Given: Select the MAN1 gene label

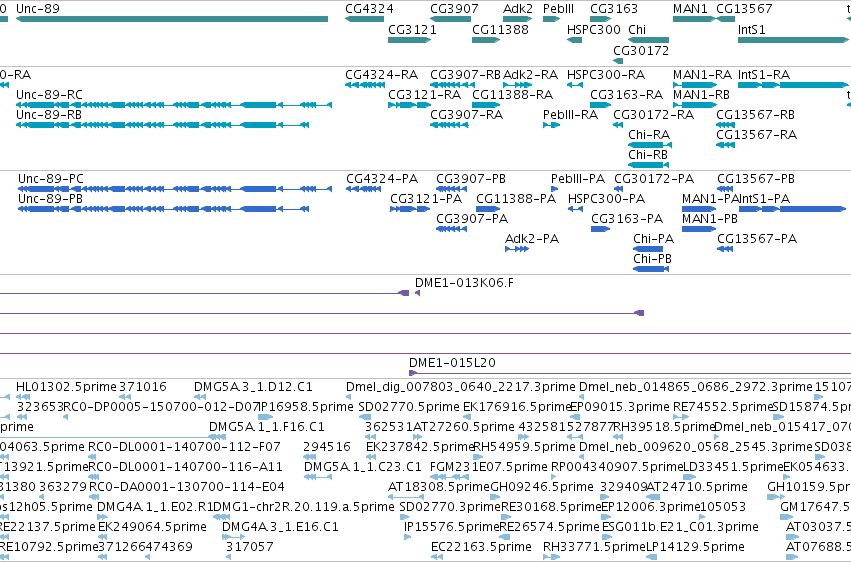Looking at the screenshot, I should (690, 9).
